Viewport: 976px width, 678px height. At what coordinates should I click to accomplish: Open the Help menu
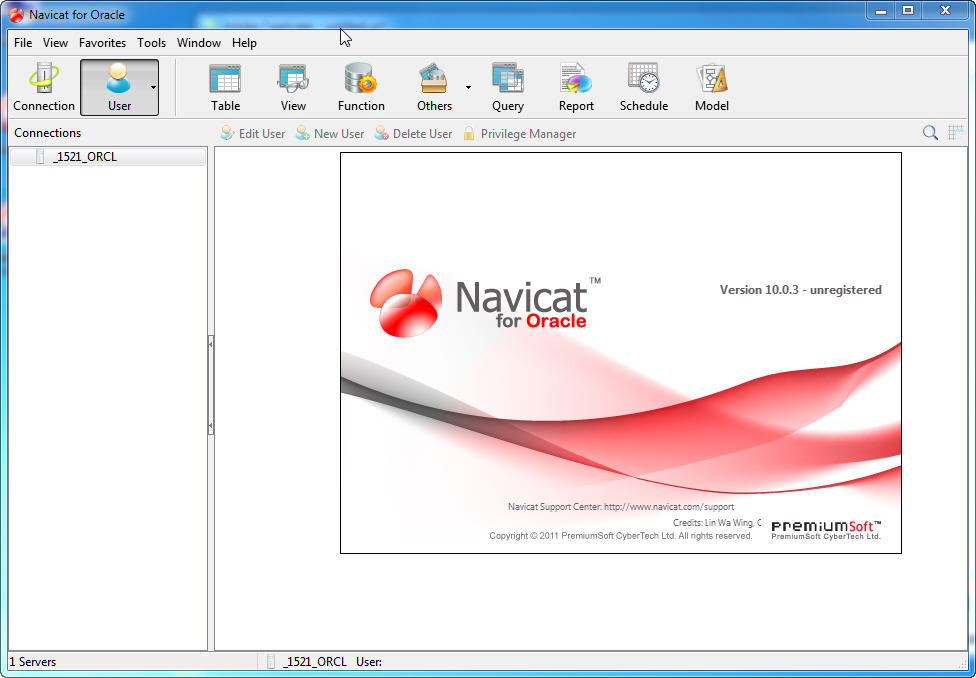coord(244,43)
